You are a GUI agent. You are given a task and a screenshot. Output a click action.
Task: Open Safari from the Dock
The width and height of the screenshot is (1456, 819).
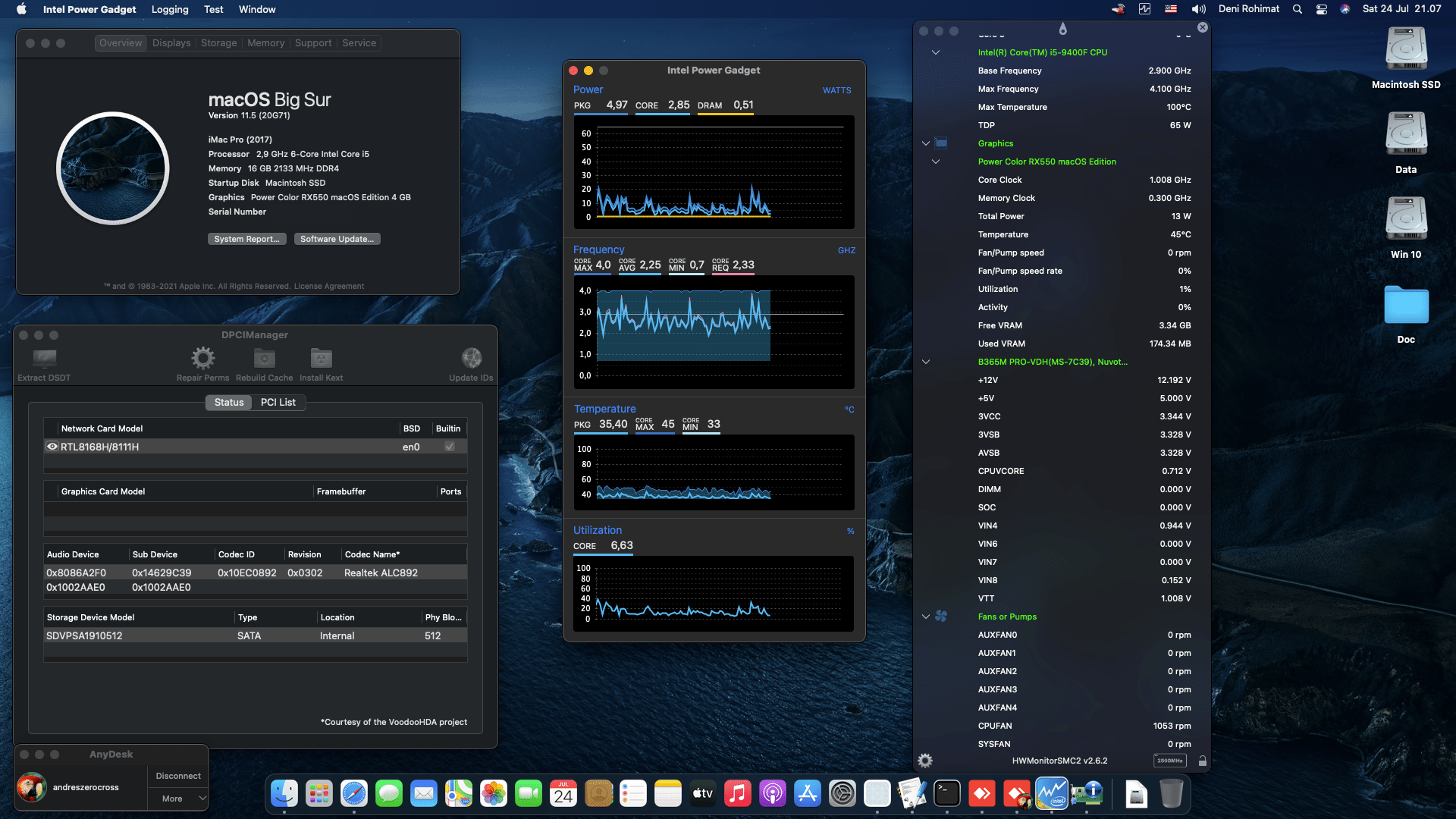[354, 794]
